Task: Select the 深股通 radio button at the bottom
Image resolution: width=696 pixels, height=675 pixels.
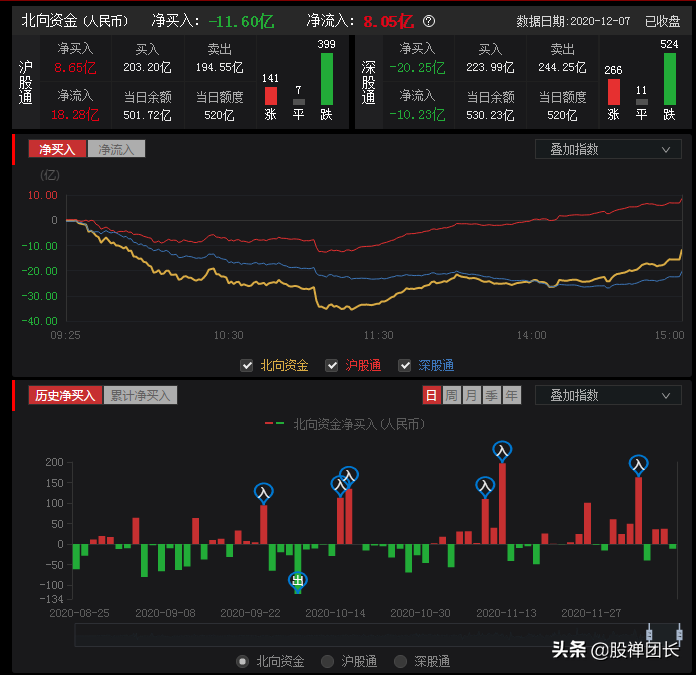Action: (x=401, y=661)
